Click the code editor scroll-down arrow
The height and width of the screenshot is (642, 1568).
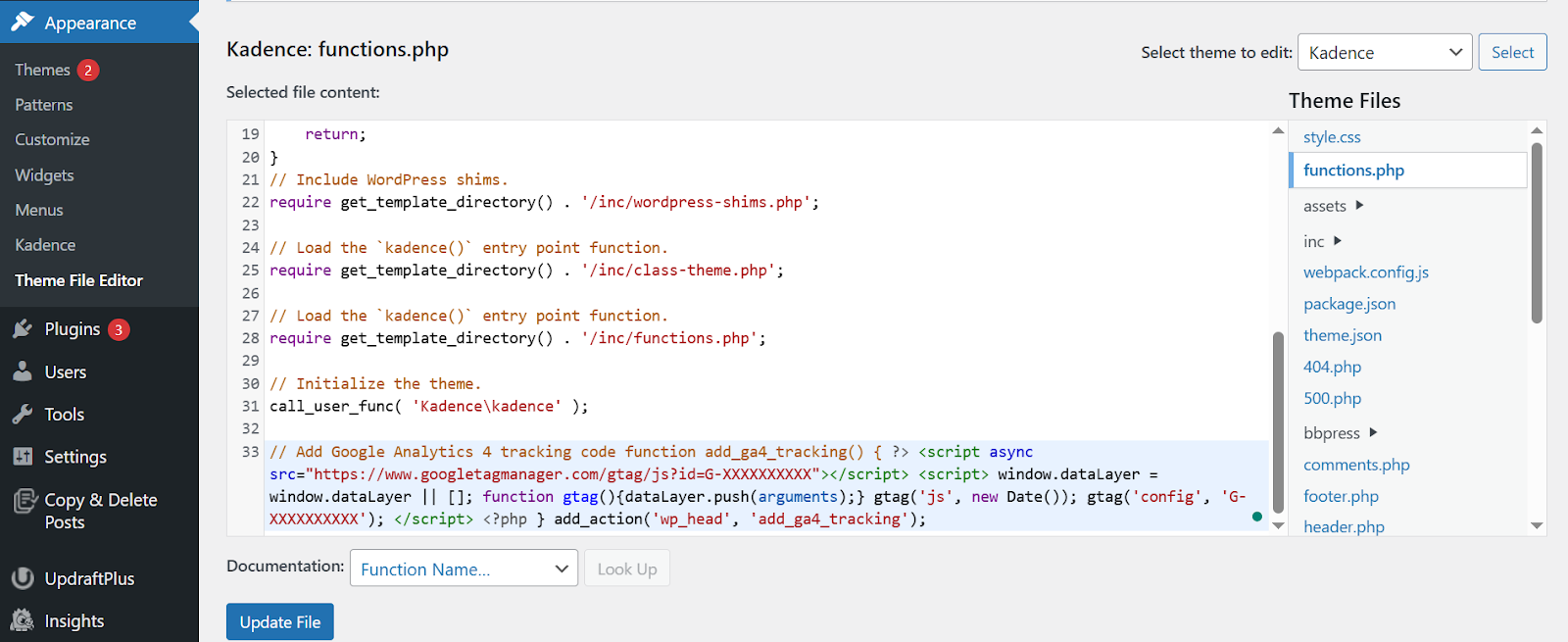1278,525
